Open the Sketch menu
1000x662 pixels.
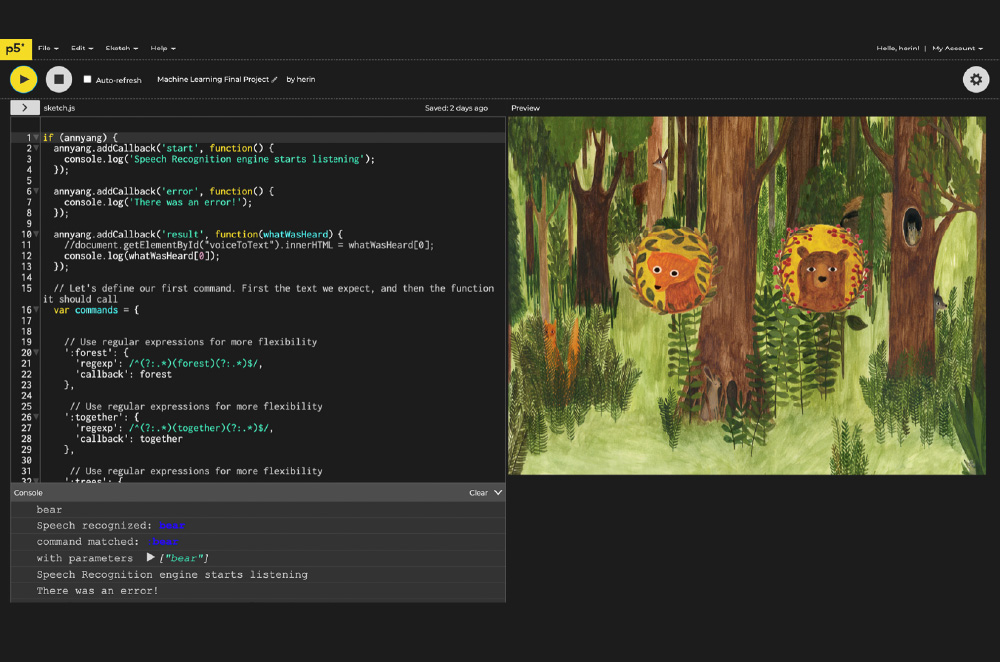pos(121,48)
